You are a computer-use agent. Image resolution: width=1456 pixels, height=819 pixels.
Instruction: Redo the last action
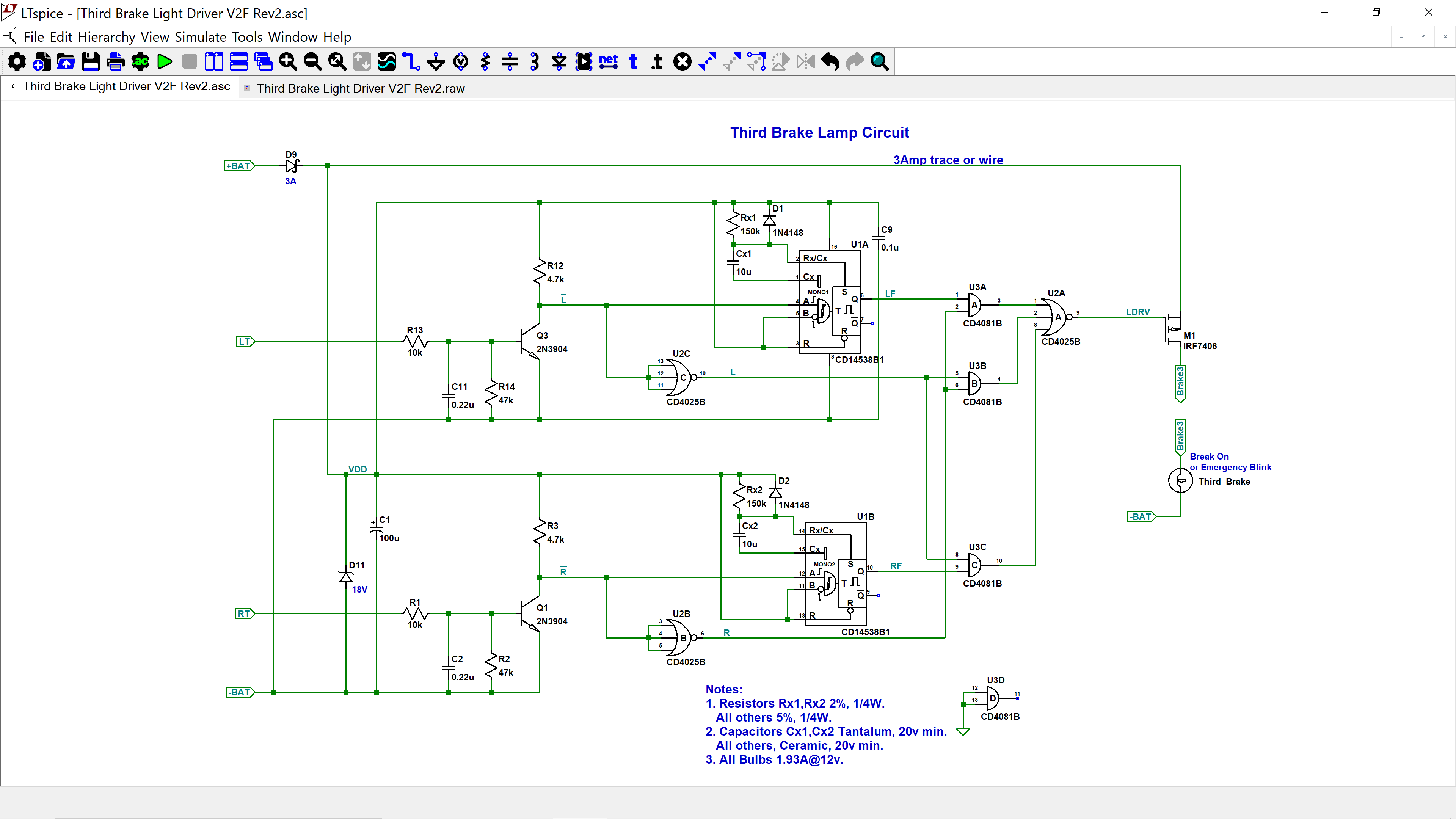(x=855, y=61)
